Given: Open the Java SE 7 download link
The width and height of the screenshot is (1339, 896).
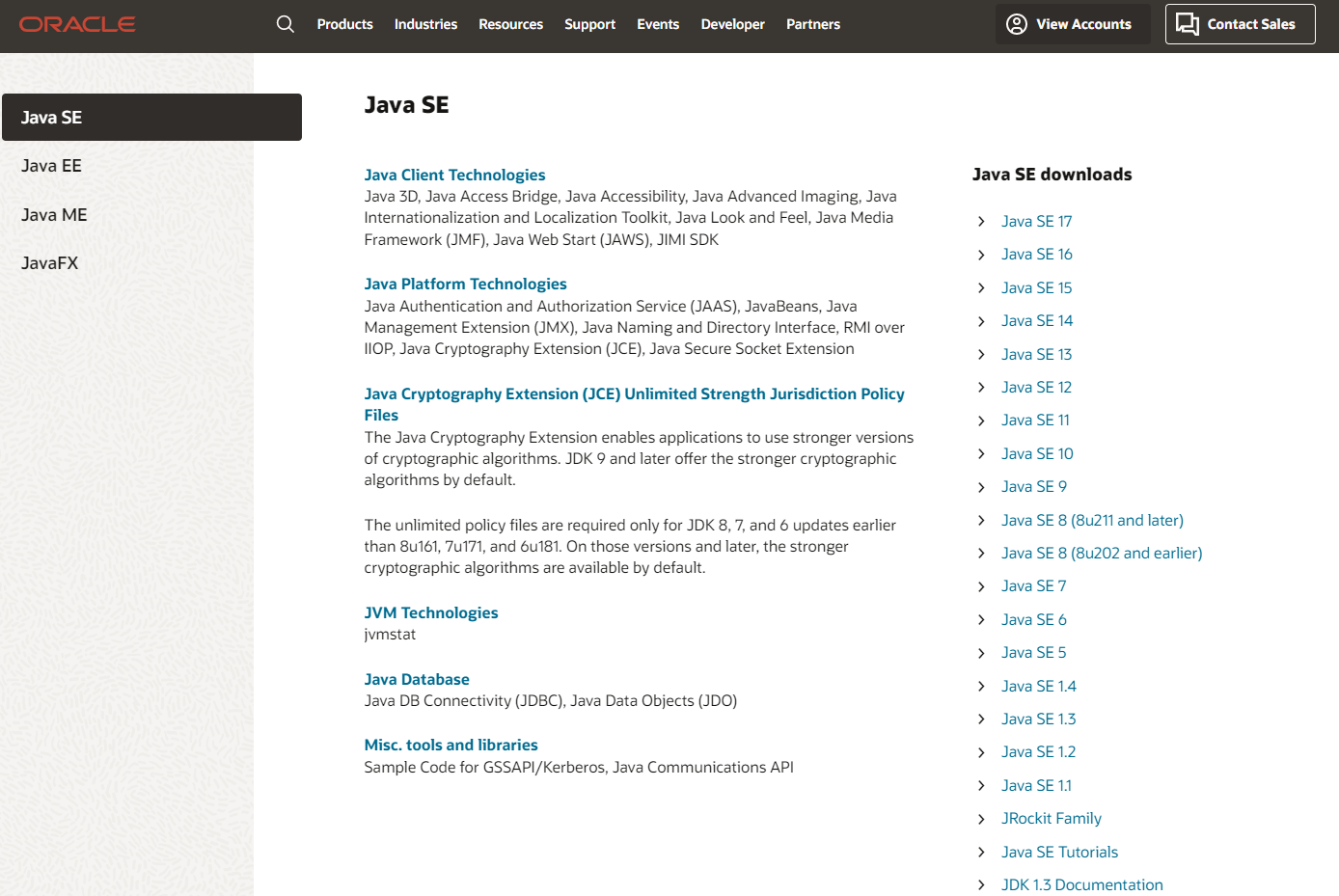Looking at the screenshot, I should point(1033,586).
